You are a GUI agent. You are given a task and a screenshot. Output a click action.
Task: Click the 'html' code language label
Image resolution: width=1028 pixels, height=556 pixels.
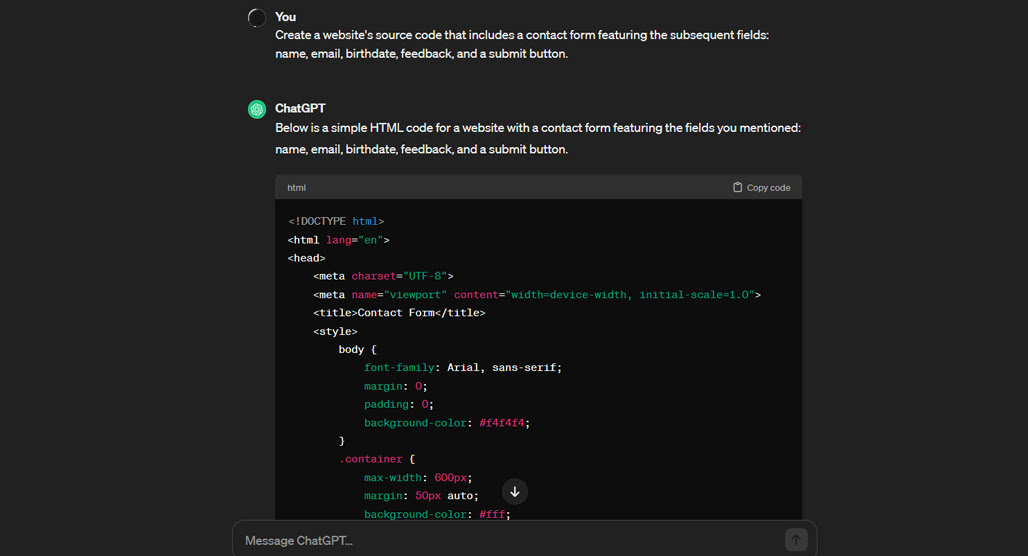point(296,188)
